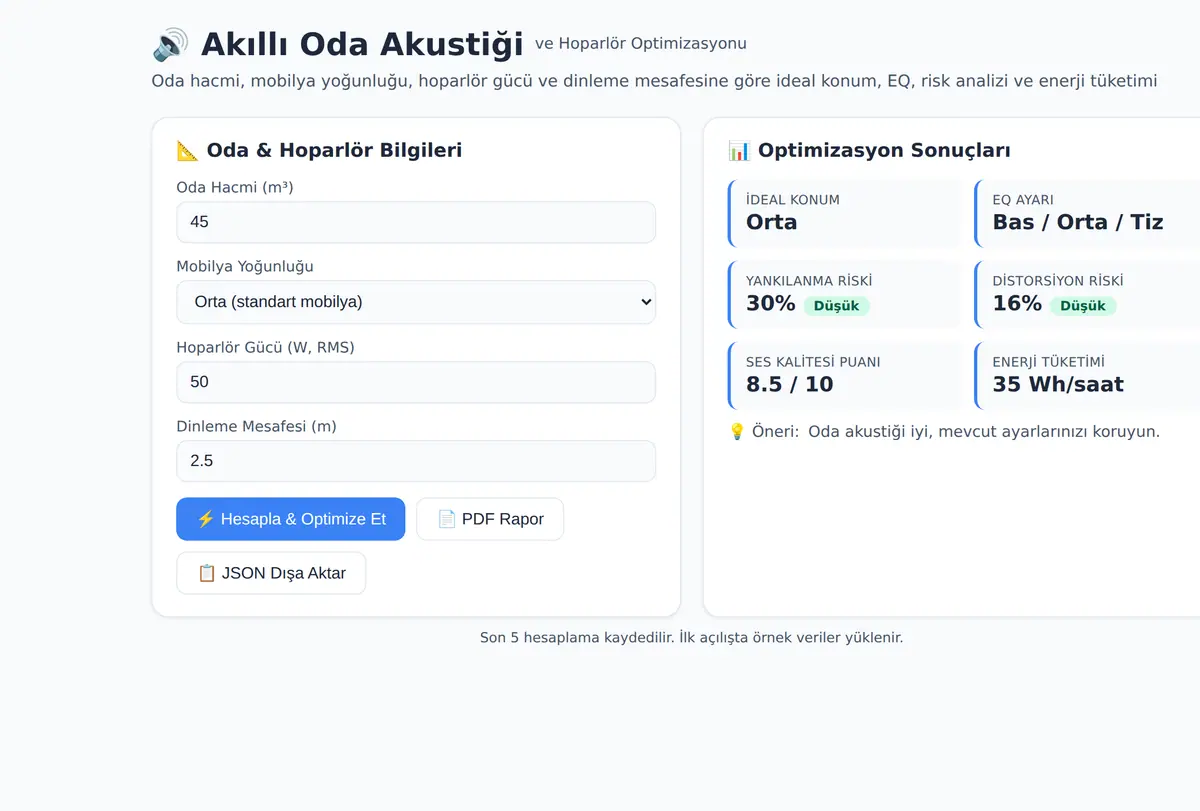1200x811 pixels.
Task: Click the İDEAL KONUM card label
Action: point(793,200)
